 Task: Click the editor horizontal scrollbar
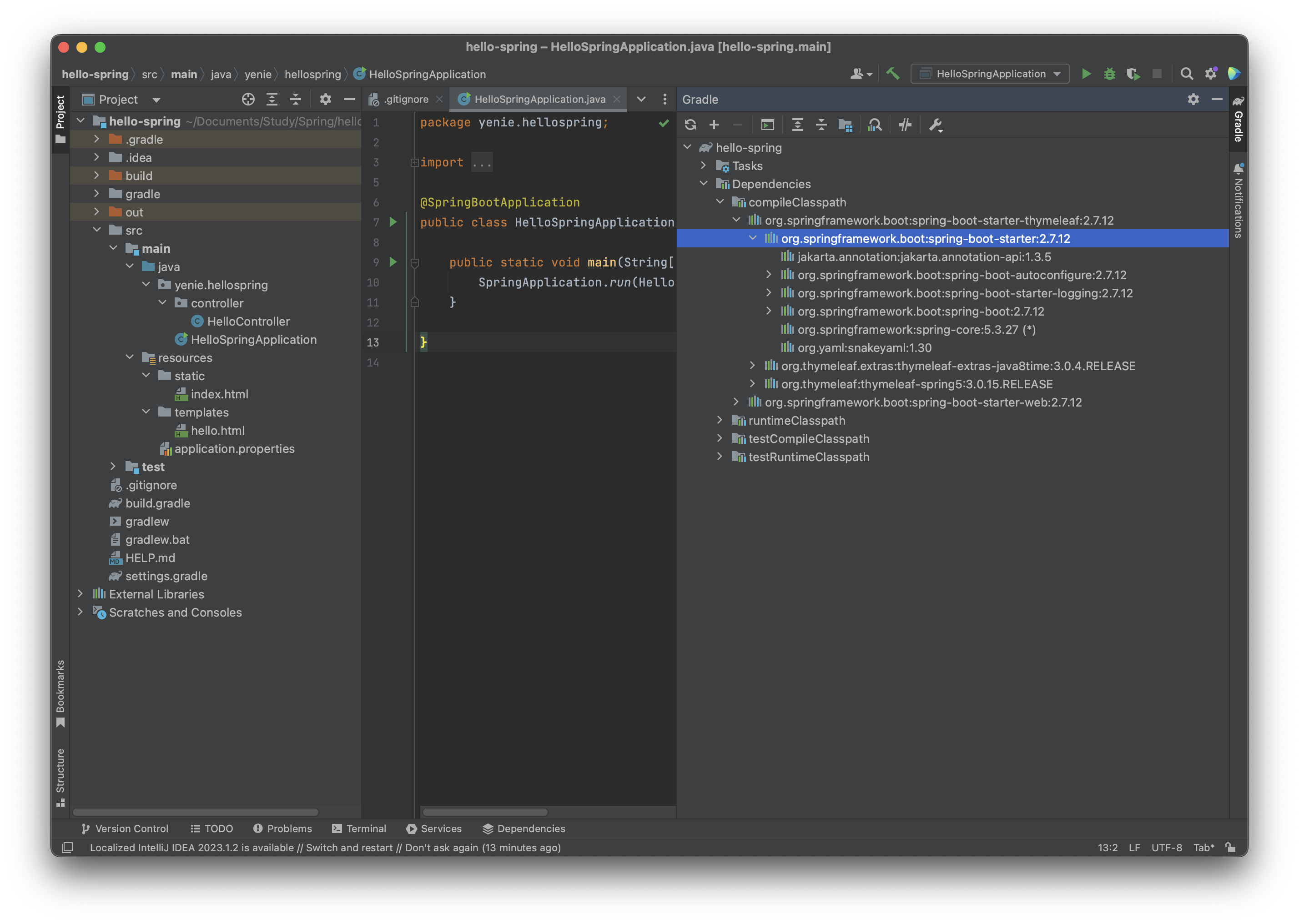pos(485,813)
